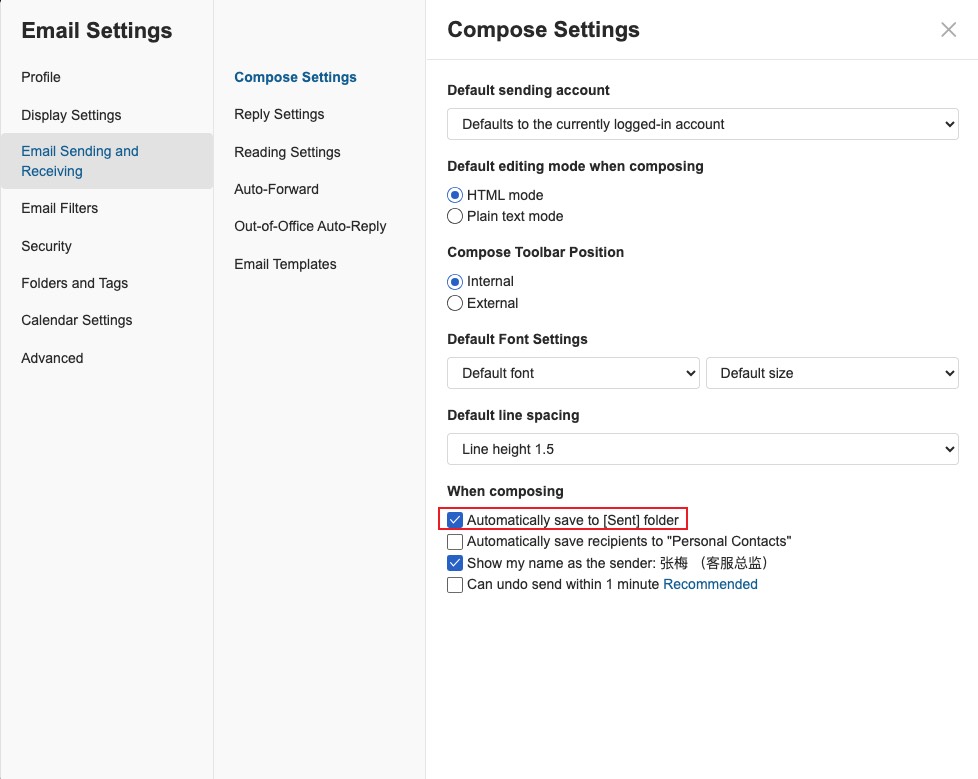Viewport: 978px width, 779px height.
Task: Open Security settings
Action: (x=47, y=246)
